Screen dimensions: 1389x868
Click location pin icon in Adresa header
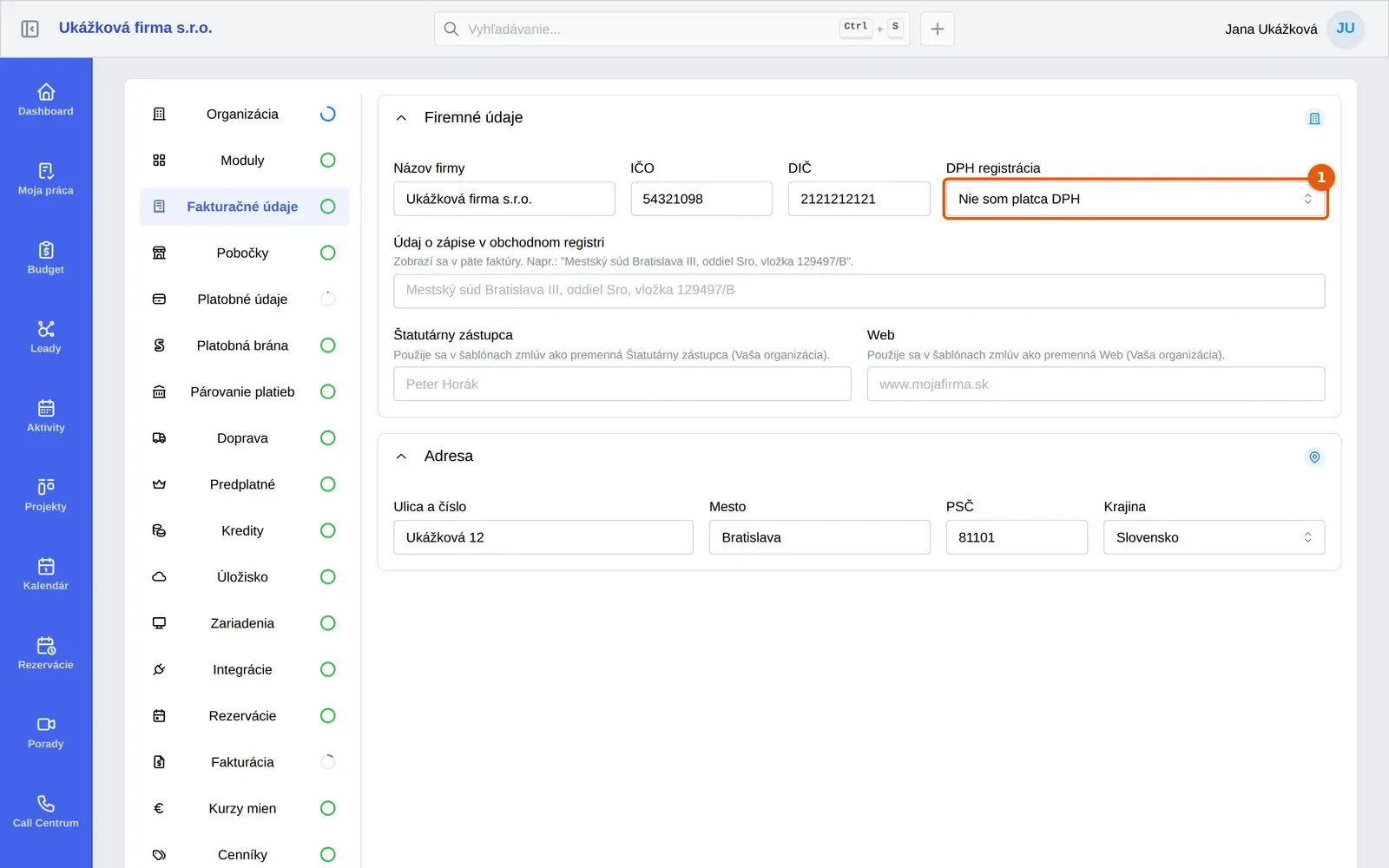tap(1314, 457)
